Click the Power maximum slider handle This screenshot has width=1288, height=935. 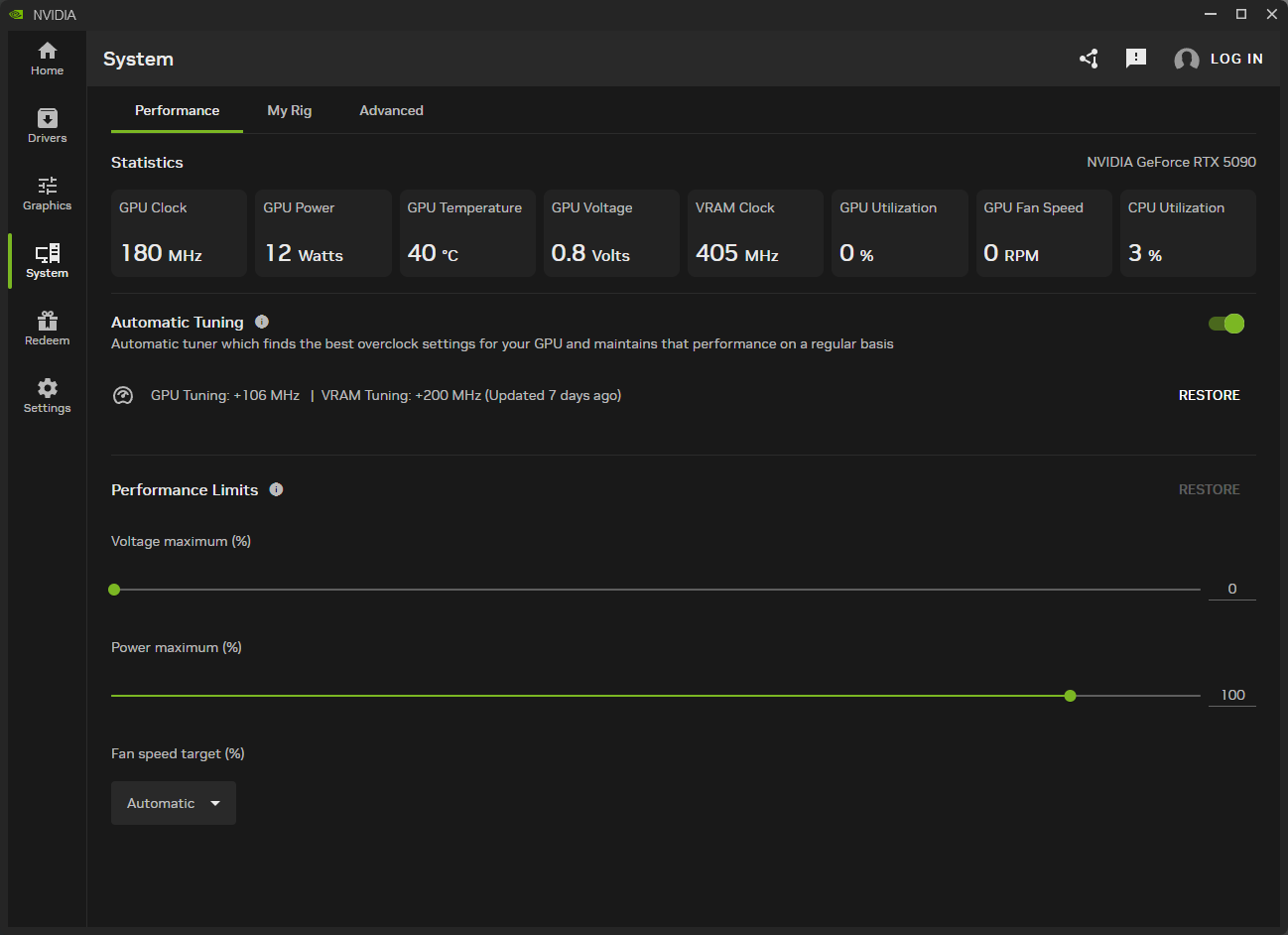[1070, 696]
